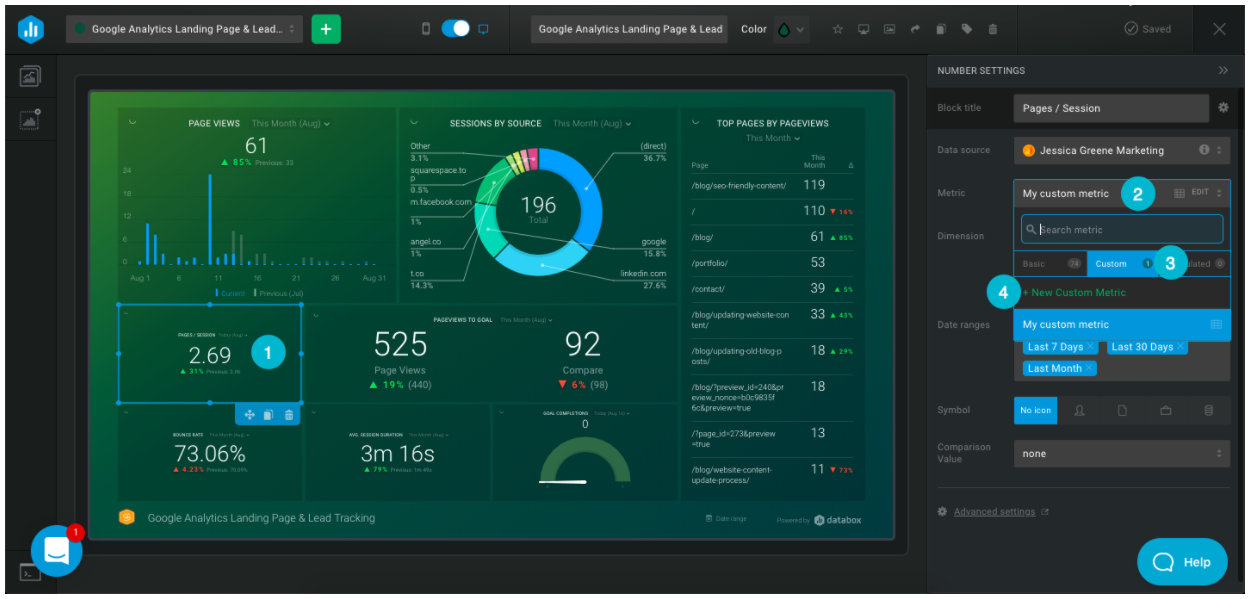The width and height of the screenshot is (1251, 599).
Task: Click the star favorite icon in toolbar
Action: coord(838,30)
